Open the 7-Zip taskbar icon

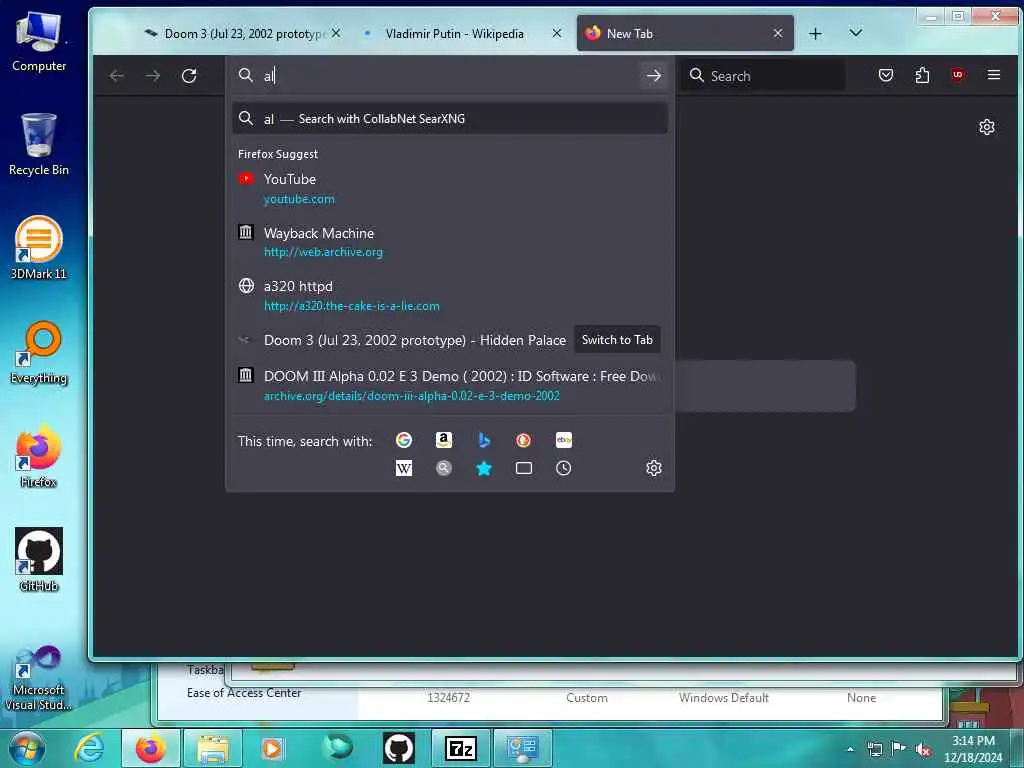460,748
